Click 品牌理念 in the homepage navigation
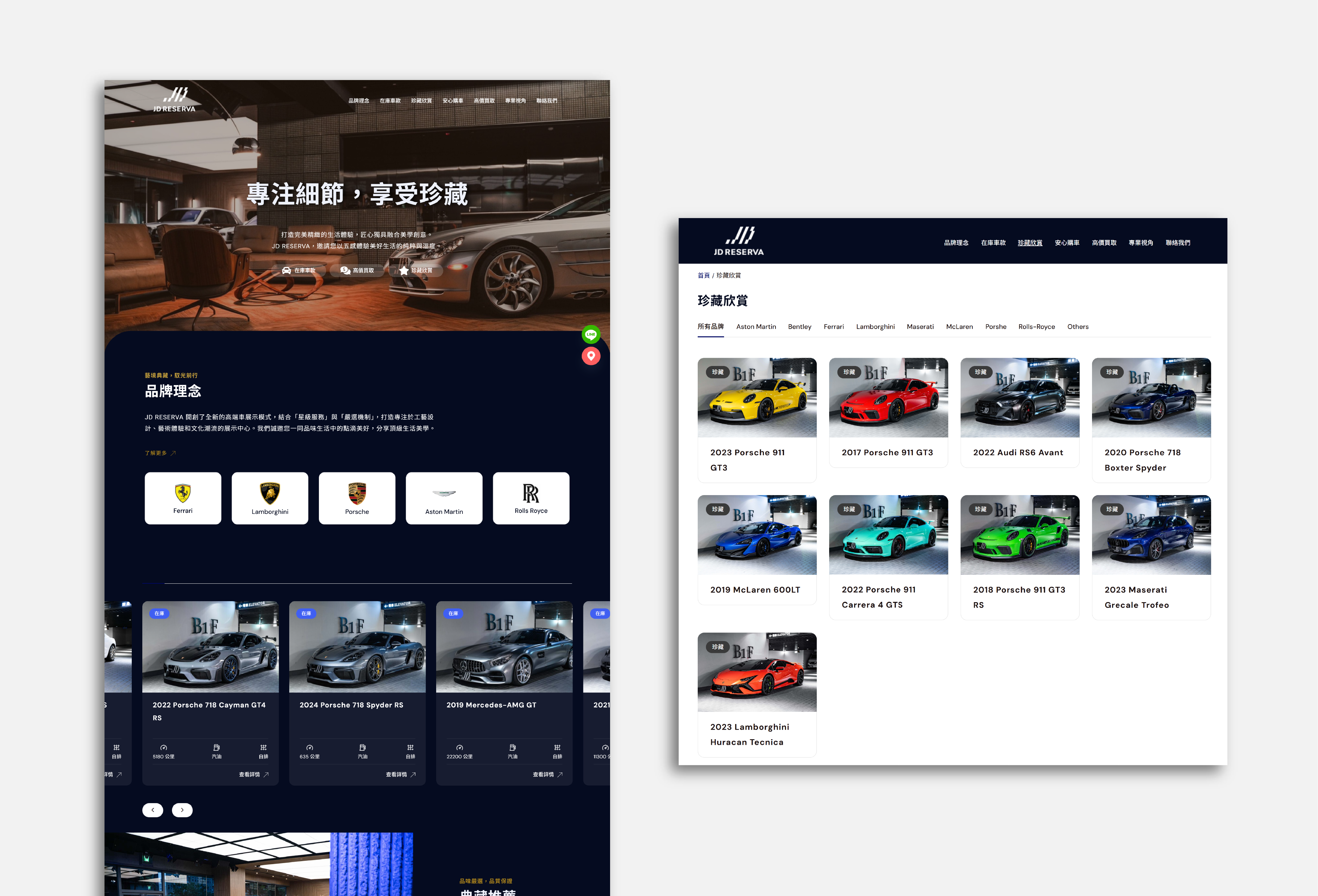 (x=358, y=100)
